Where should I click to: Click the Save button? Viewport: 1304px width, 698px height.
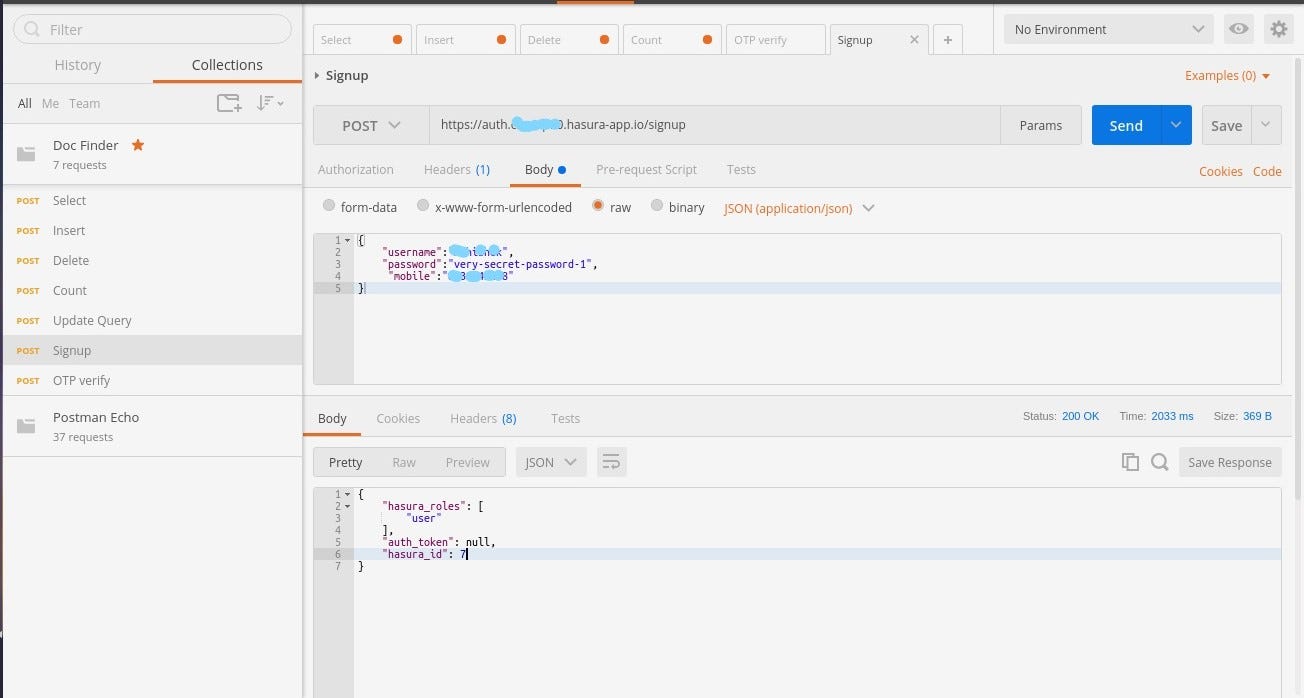(x=1226, y=125)
